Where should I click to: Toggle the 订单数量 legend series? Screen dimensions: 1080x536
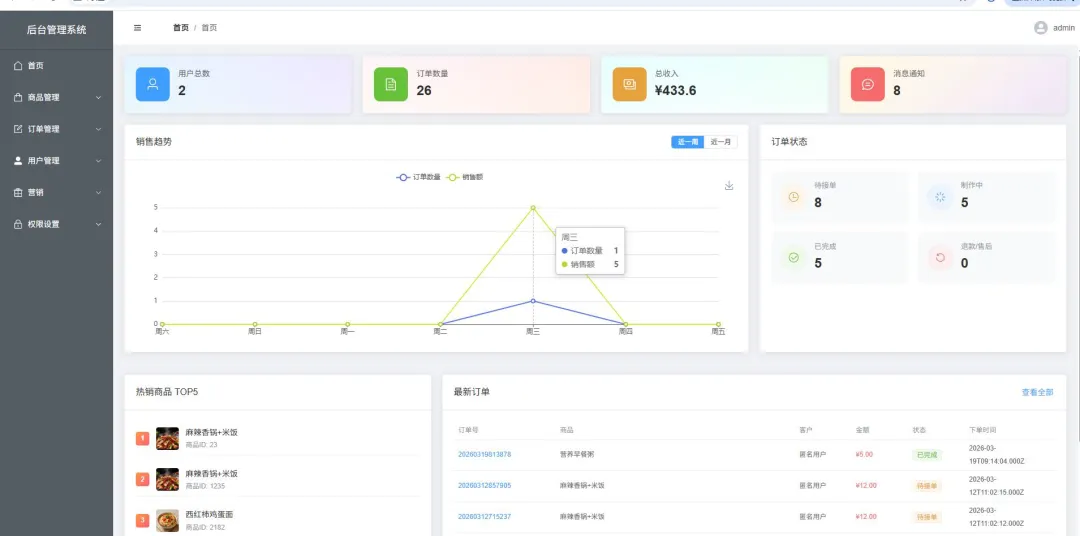[418, 177]
